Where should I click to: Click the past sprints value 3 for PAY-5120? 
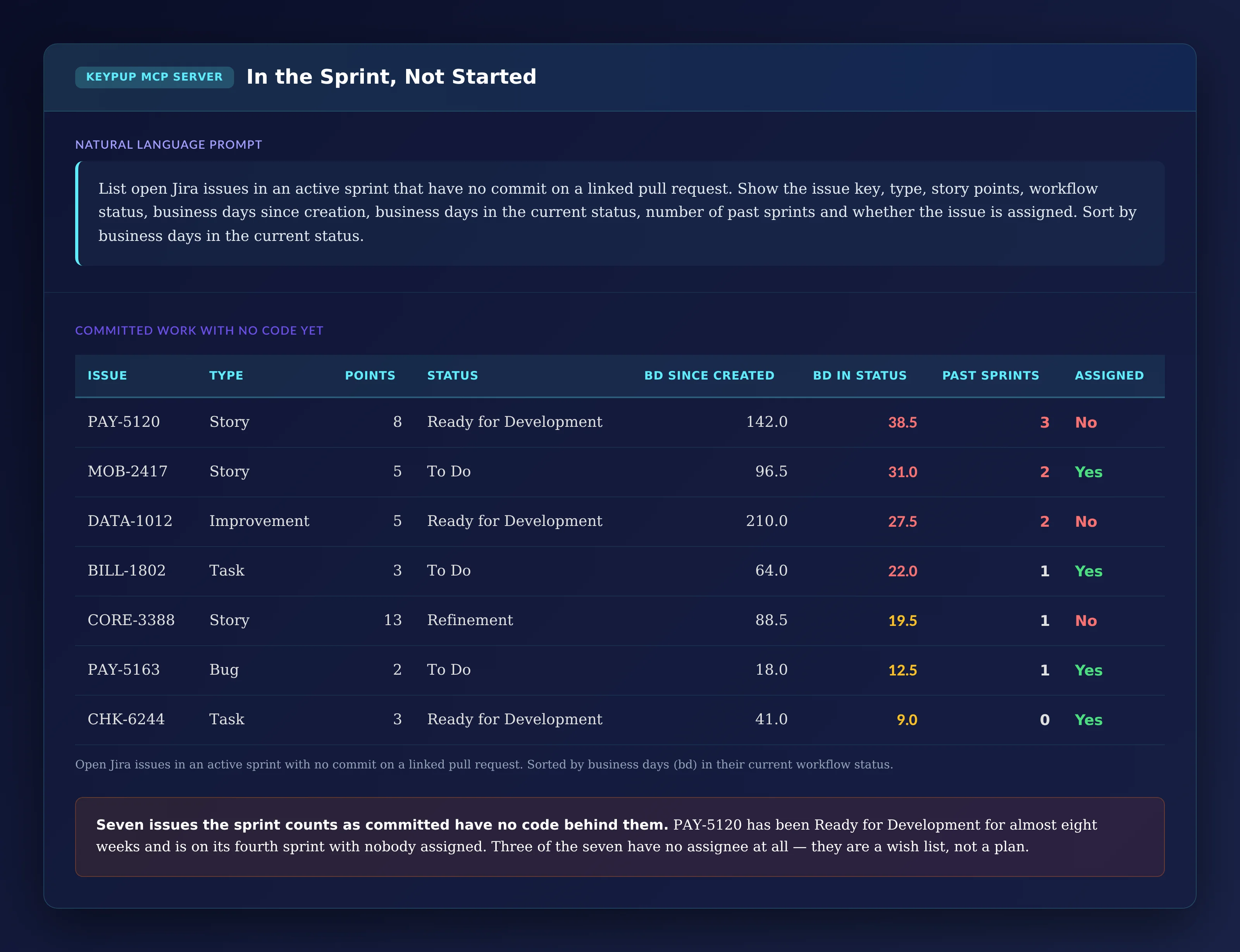1044,423
